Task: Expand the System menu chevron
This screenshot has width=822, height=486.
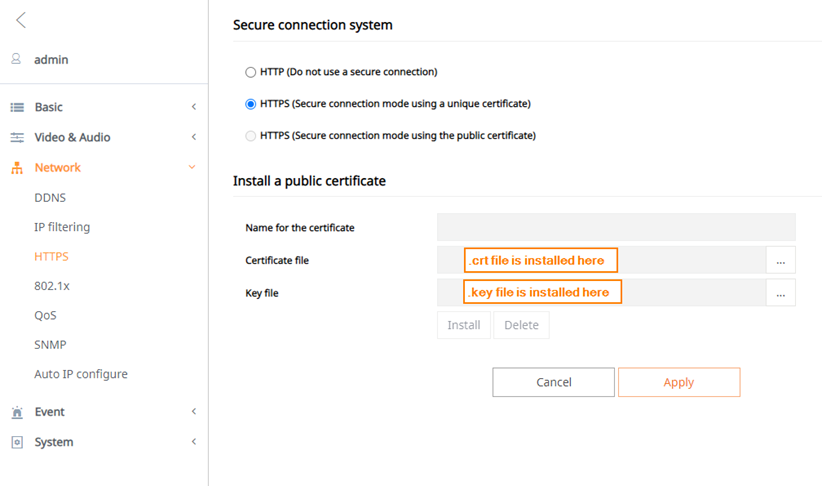Action: click(x=193, y=442)
